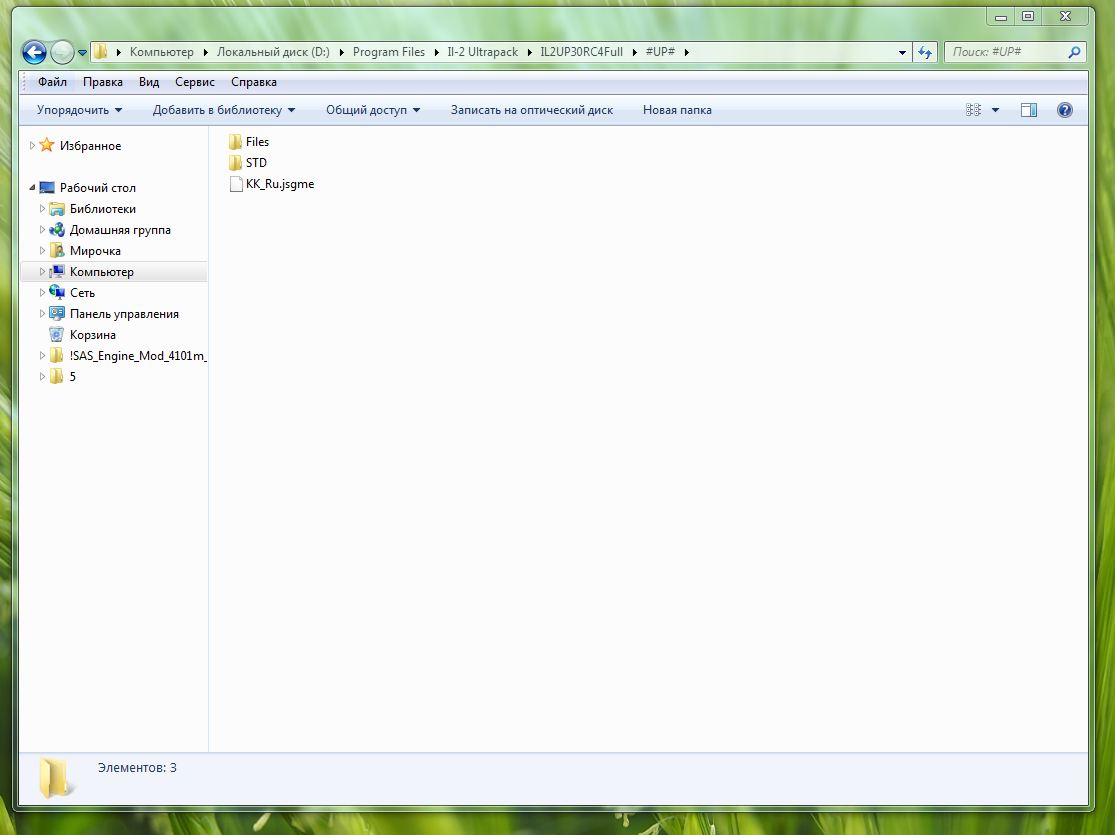Click the folder icon in the address bar
This screenshot has height=835, width=1115.
pos(101,51)
